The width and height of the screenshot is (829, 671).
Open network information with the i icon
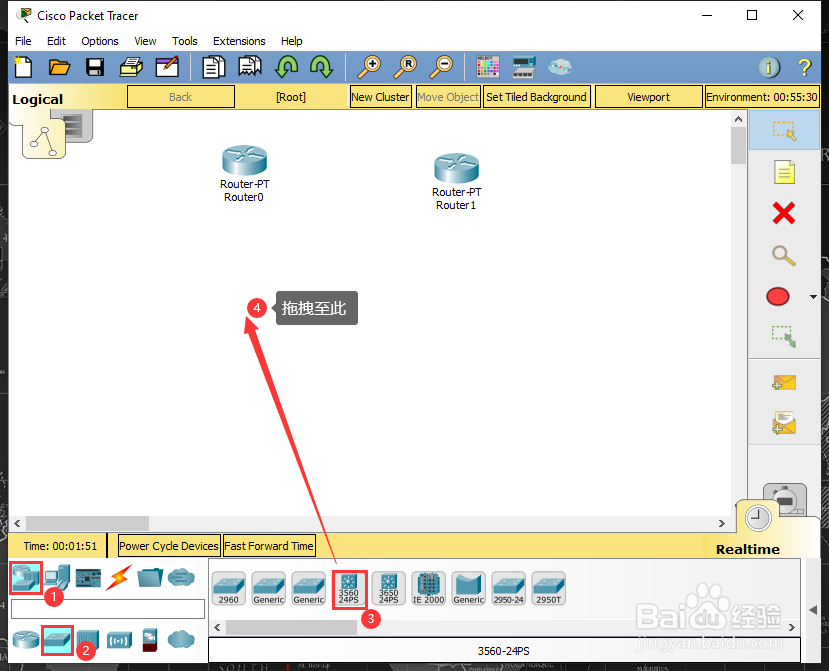coord(769,67)
